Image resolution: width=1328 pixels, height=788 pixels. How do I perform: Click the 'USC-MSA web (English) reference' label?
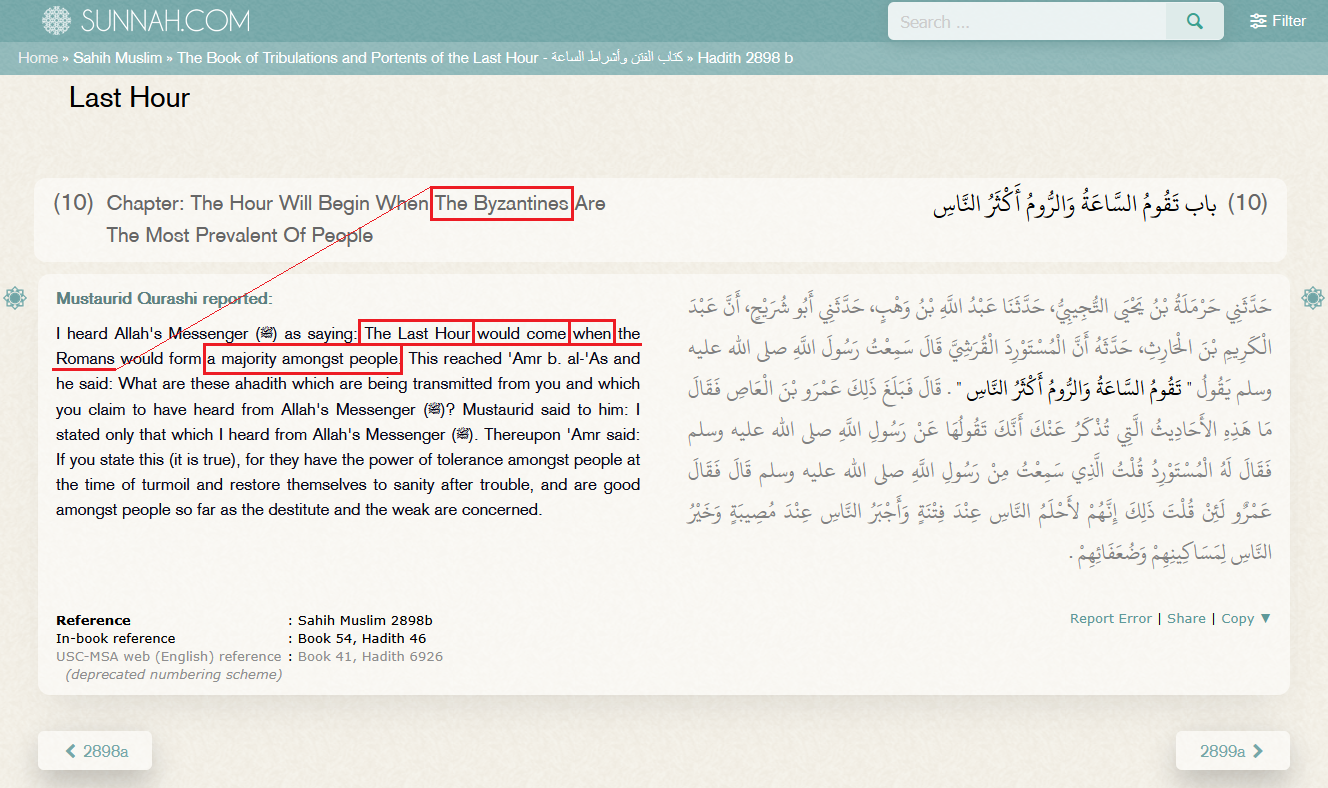coord(168,657)
